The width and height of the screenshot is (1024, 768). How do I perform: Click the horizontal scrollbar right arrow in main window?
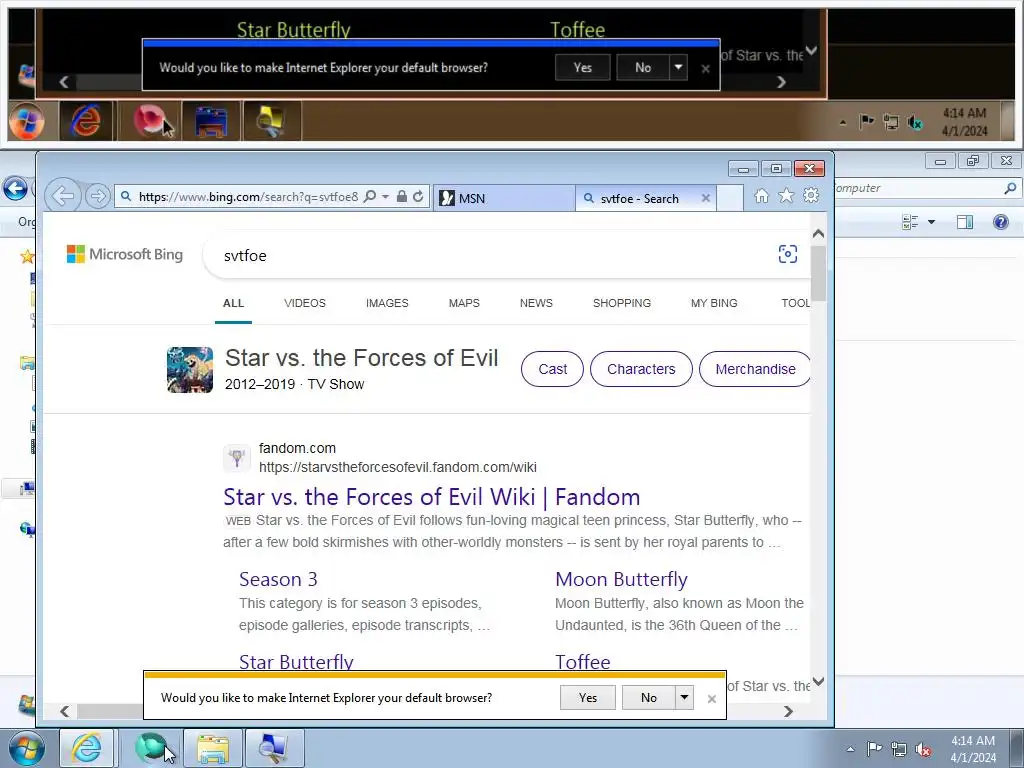(788, 711)
